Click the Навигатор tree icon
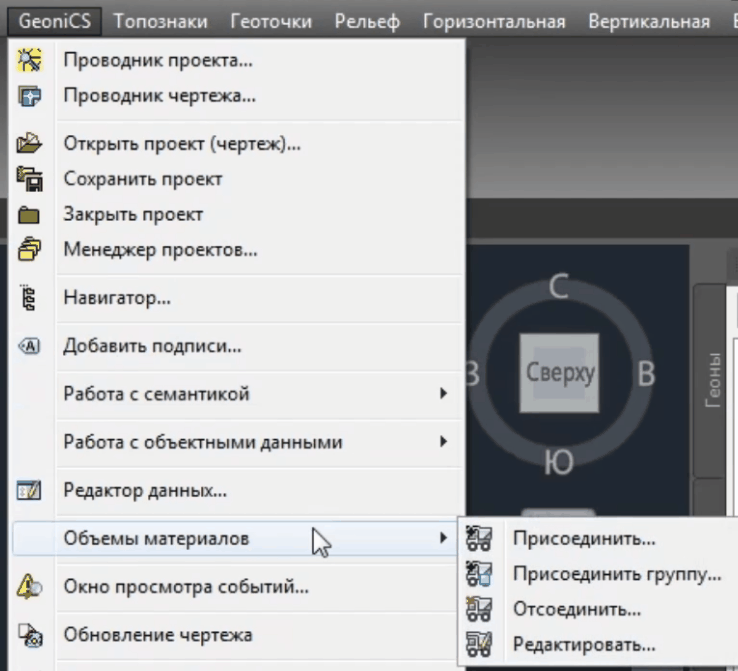Image resolution: width=738 pixels, height=671 pixels. point(28,297)
